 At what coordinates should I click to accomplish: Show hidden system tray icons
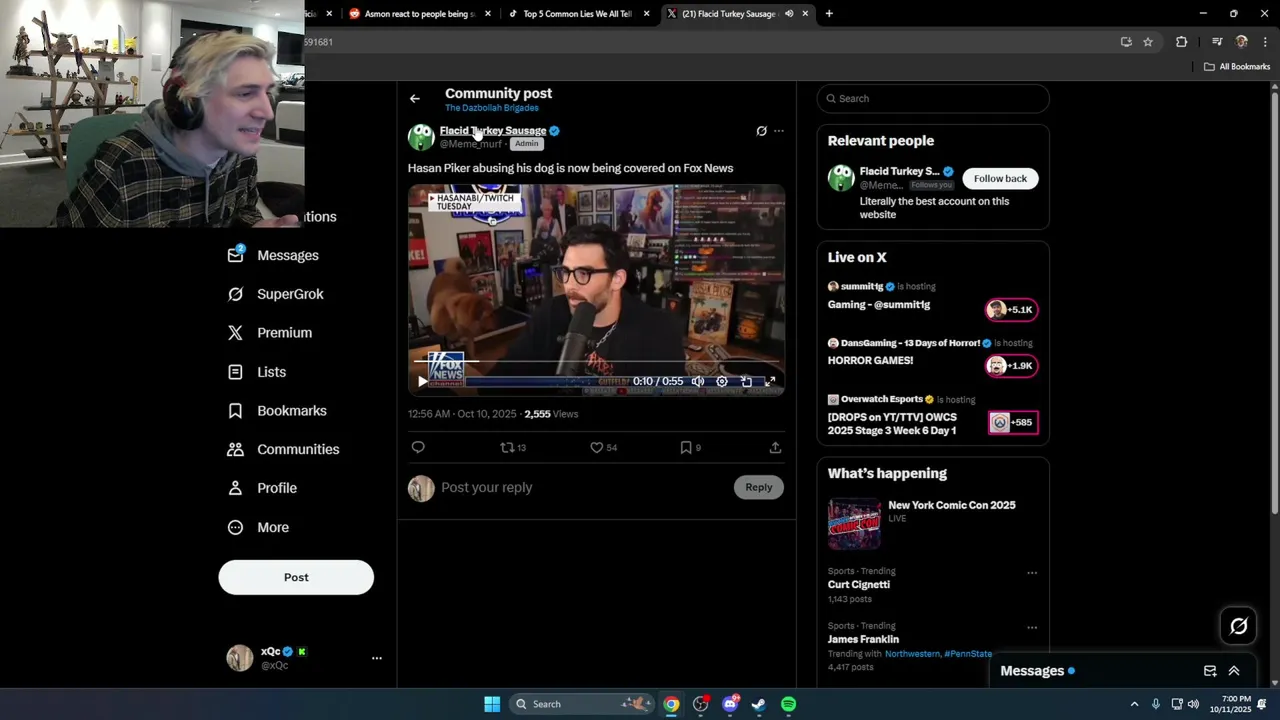click(x=1134, y=704)
